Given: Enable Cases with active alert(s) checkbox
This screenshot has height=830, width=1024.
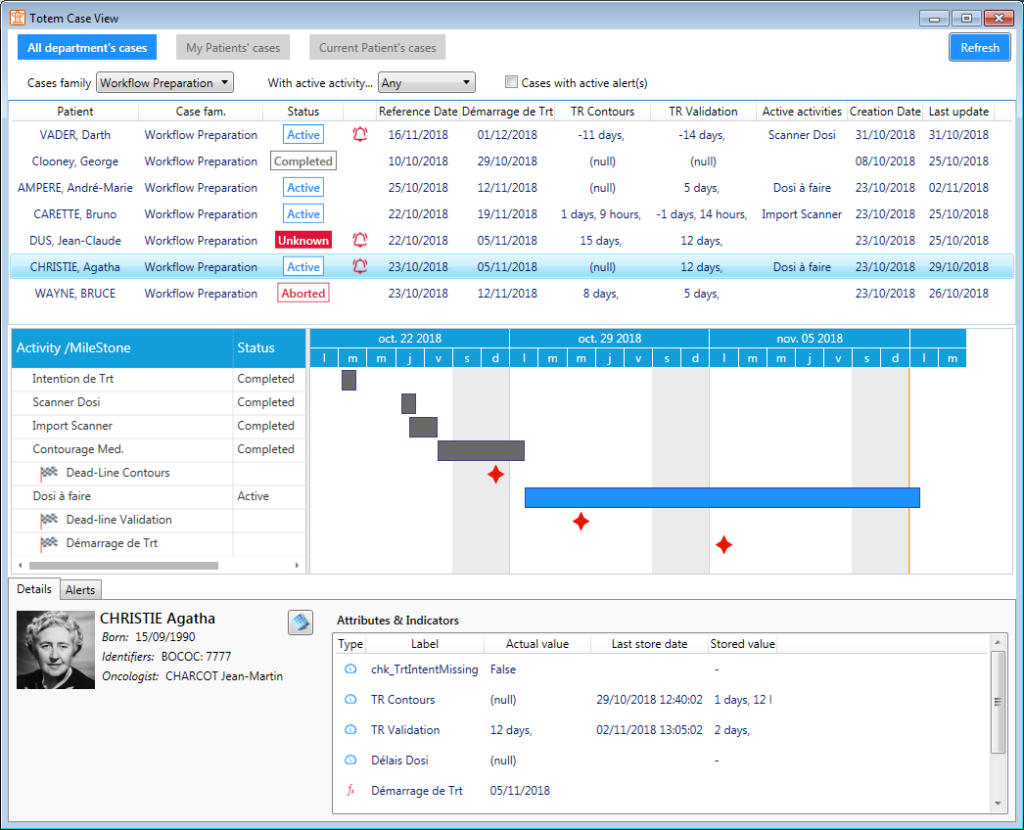Looking at the screenshot, I should click(x=512, y=83).
